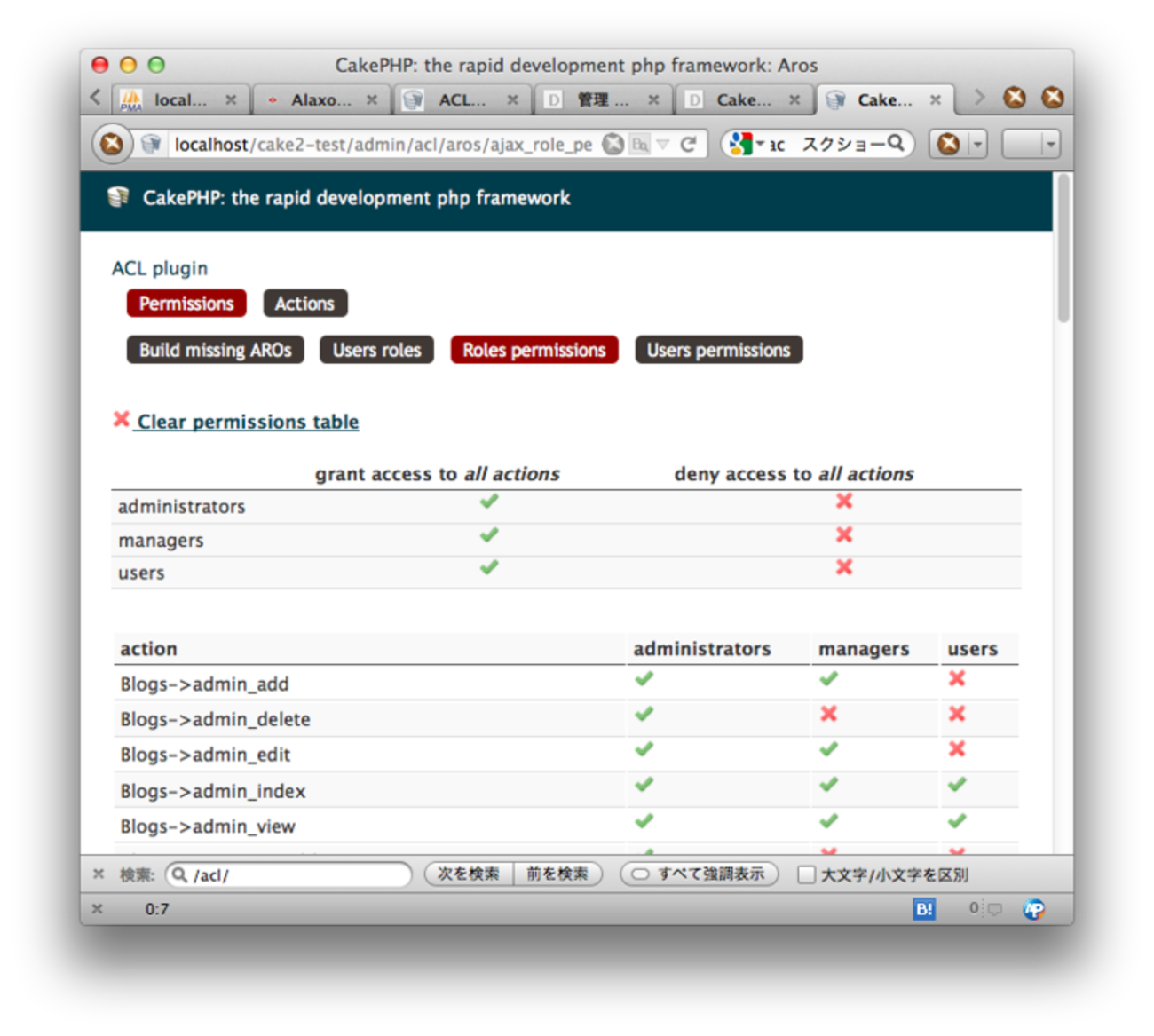The image size is (1154, 1036).
Task: Click the vertical page scrollbar
Action: coord(1063,249)
